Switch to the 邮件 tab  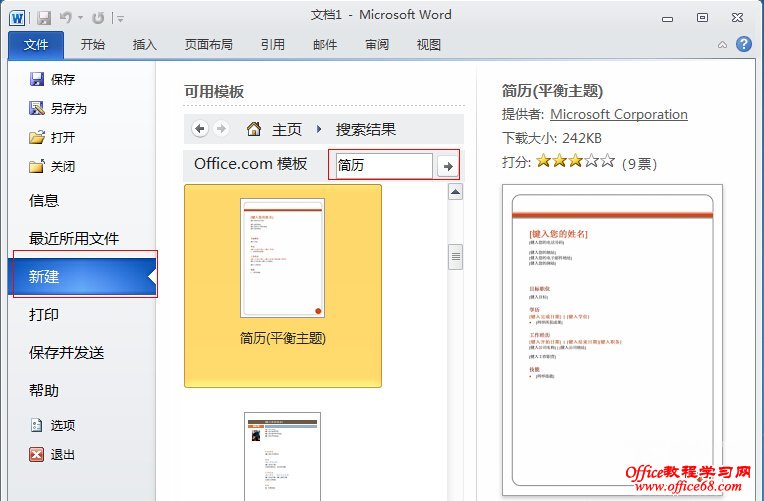325,45
